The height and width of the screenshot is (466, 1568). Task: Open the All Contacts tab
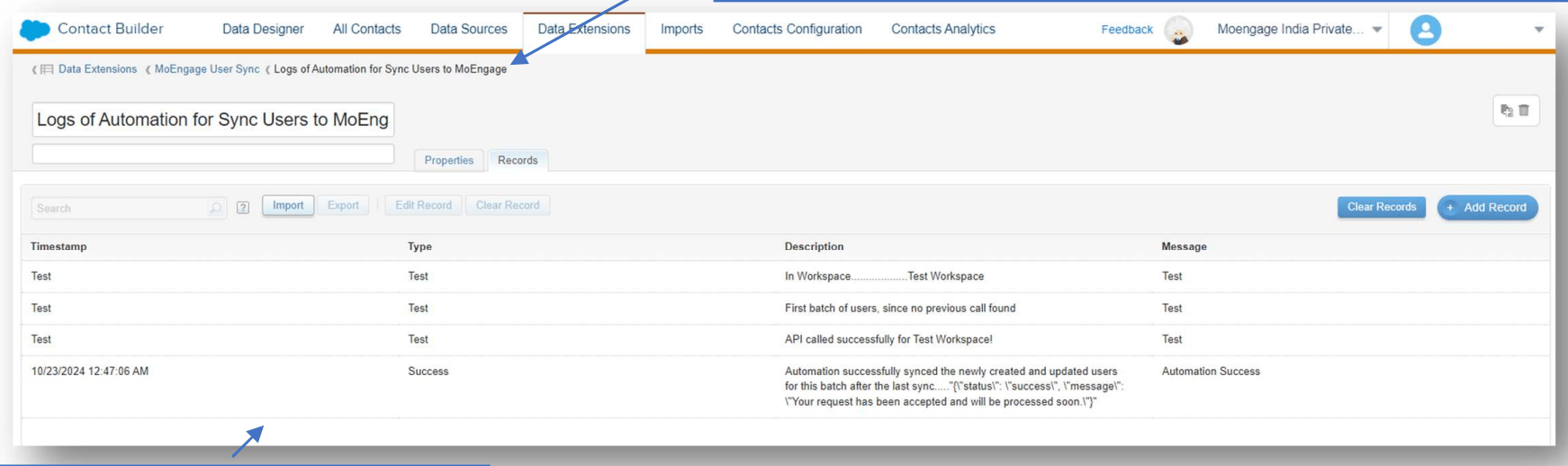point(366,29)
